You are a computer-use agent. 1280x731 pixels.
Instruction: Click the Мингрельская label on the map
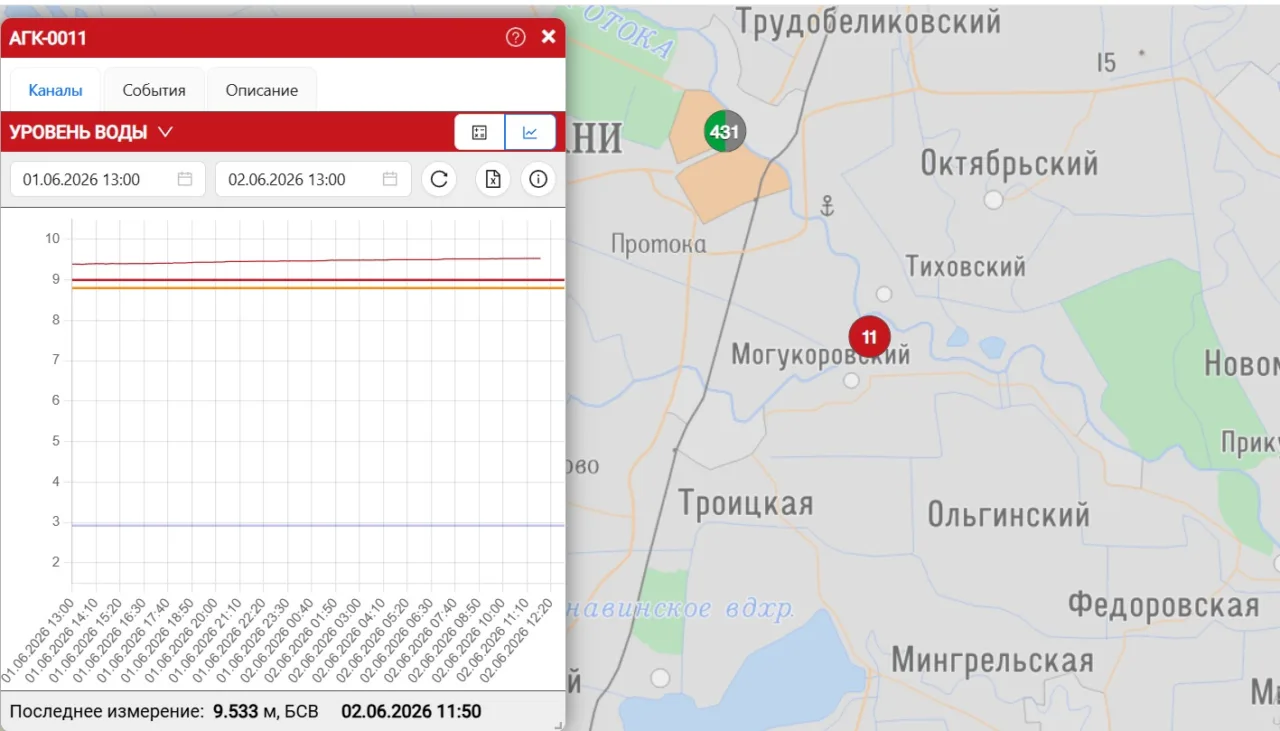(991, 660)
